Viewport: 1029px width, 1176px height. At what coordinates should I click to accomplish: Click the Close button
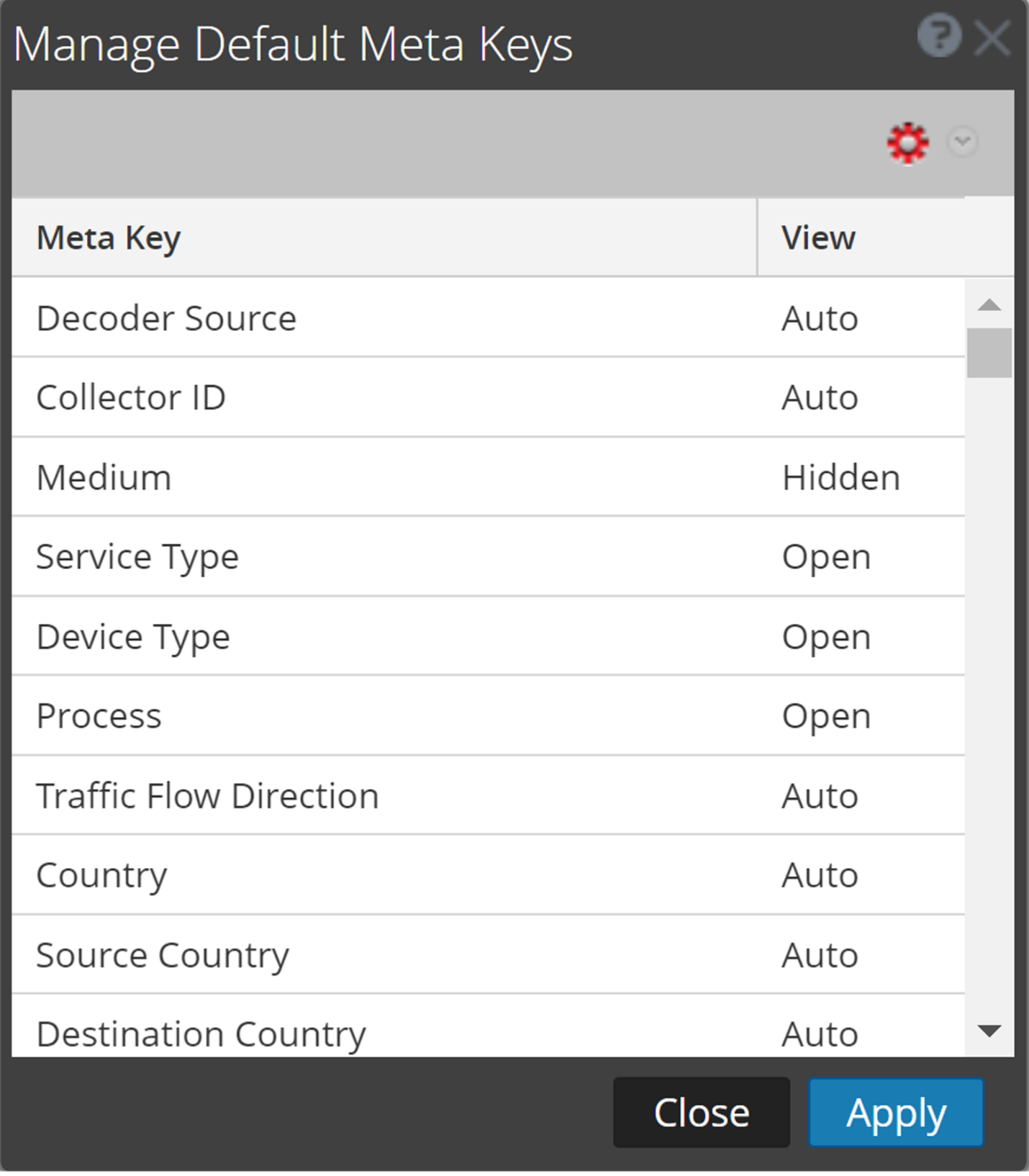point(701,1112)
